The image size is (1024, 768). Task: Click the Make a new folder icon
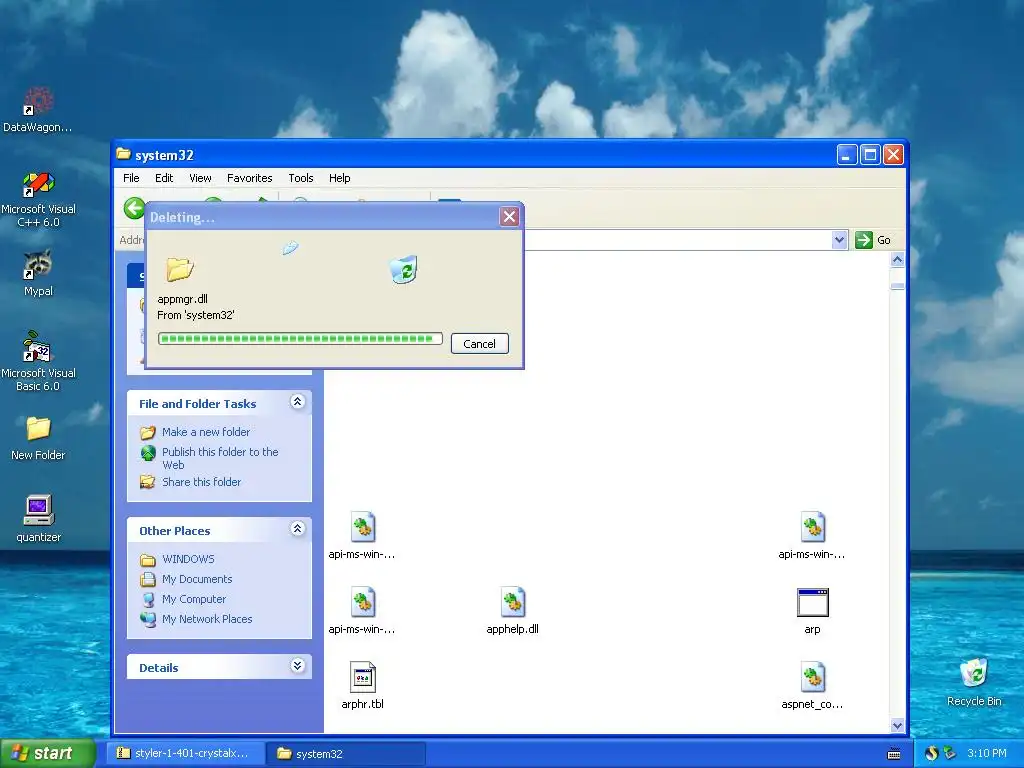tap(148, 432)
